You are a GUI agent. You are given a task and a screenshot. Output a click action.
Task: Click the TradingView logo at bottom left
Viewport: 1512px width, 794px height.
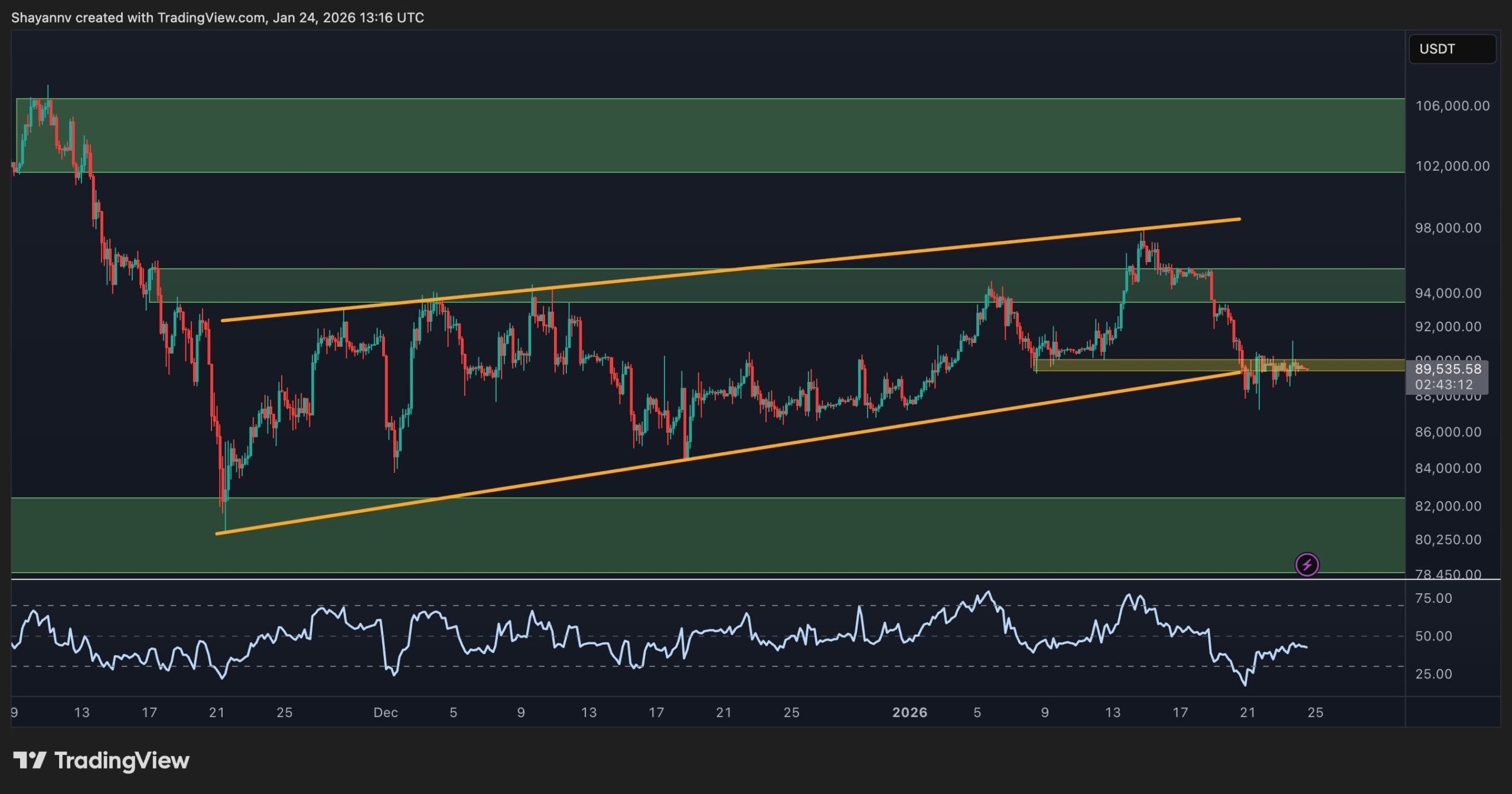tap(100, 762)
